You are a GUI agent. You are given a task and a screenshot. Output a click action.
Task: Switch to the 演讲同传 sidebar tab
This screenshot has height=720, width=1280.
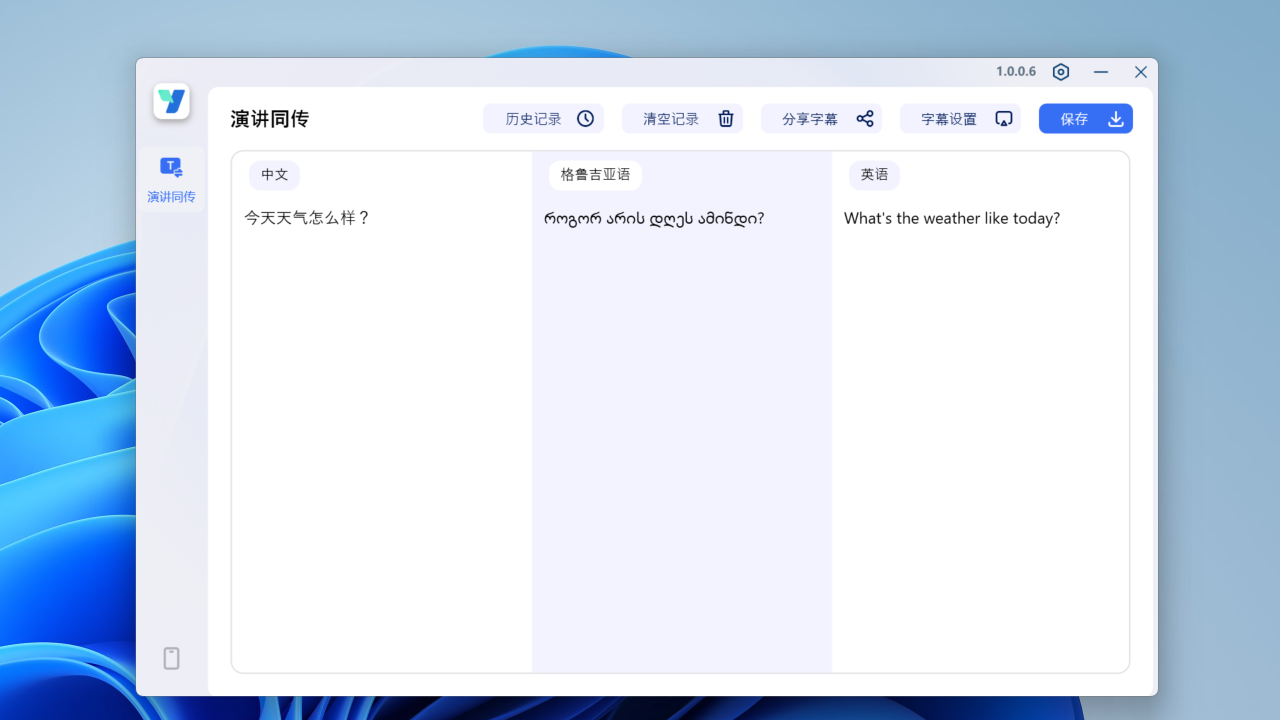click(x=170, y=180)
